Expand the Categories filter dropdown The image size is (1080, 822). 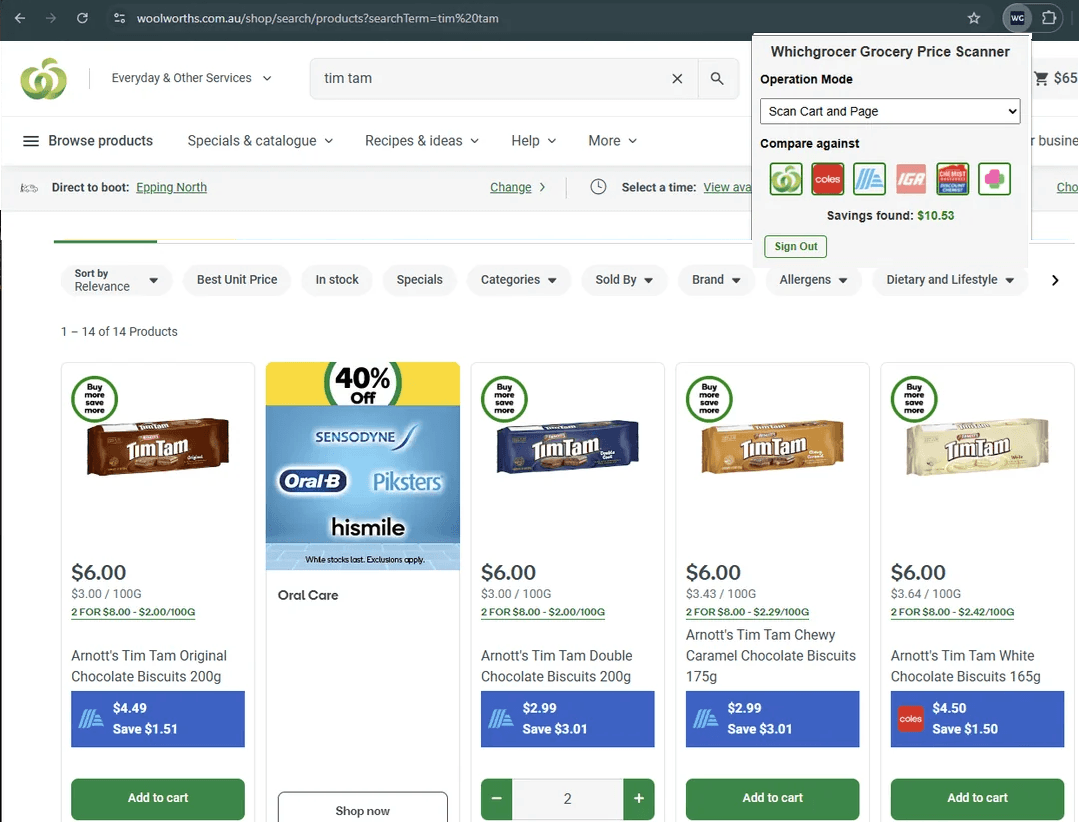click(x=518, y=280)
